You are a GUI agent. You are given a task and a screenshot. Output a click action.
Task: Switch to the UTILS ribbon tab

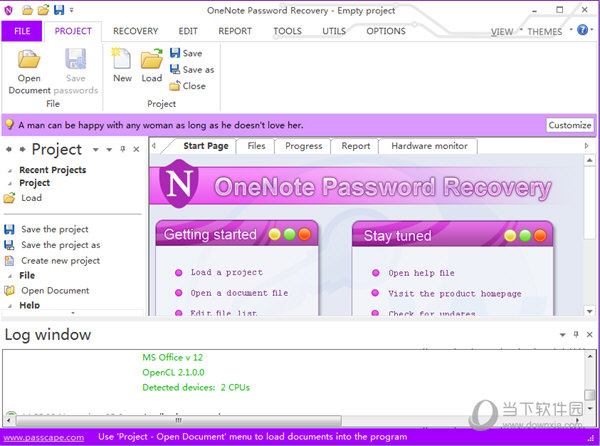[x=334, y=31]
